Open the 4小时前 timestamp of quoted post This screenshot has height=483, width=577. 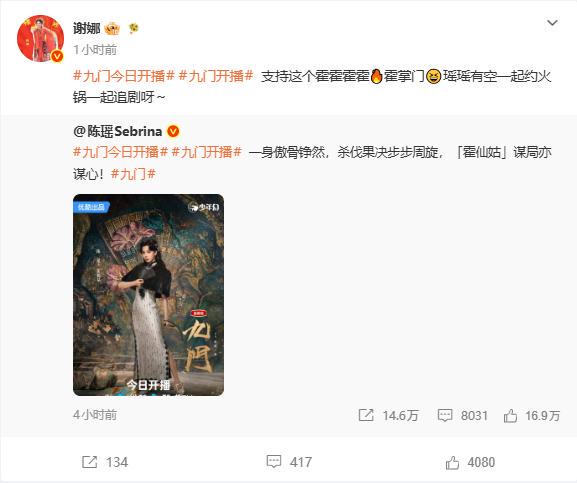click(x=95, y=415)
